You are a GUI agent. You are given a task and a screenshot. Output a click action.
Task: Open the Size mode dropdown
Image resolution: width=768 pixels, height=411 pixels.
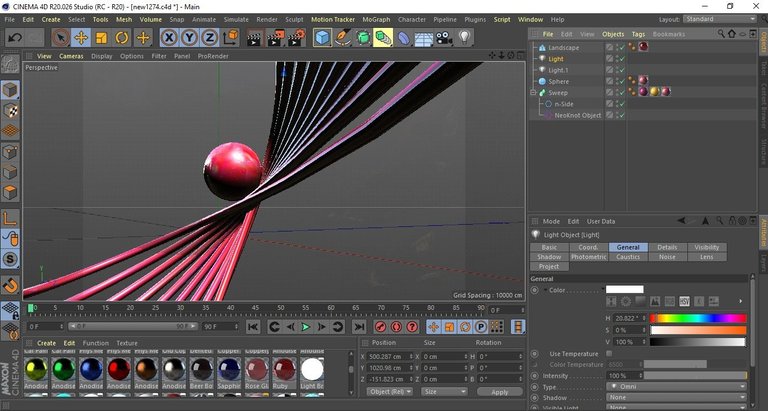pos(445,391)
